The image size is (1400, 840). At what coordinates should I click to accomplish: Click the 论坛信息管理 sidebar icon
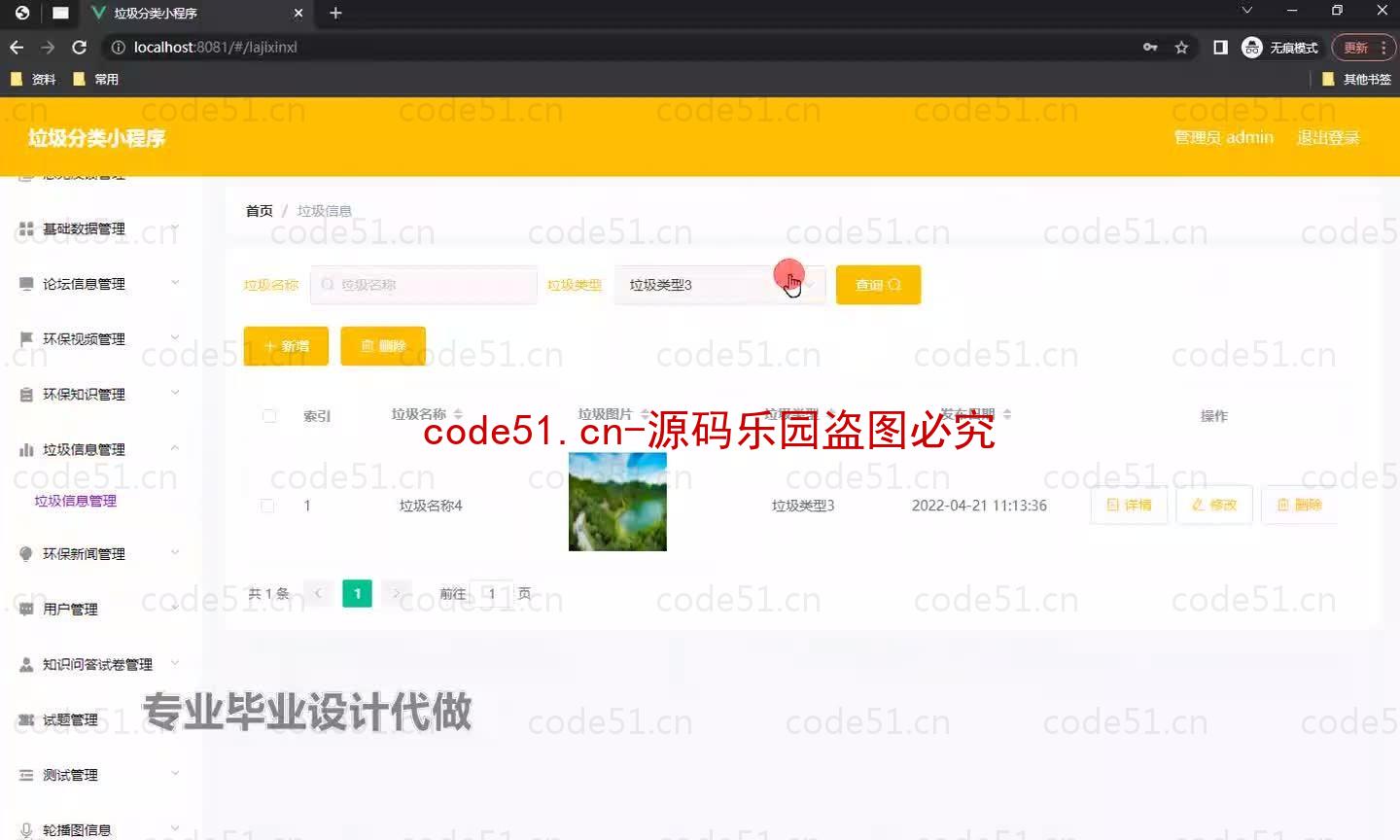pyautogui.click(x=26, y=284)
